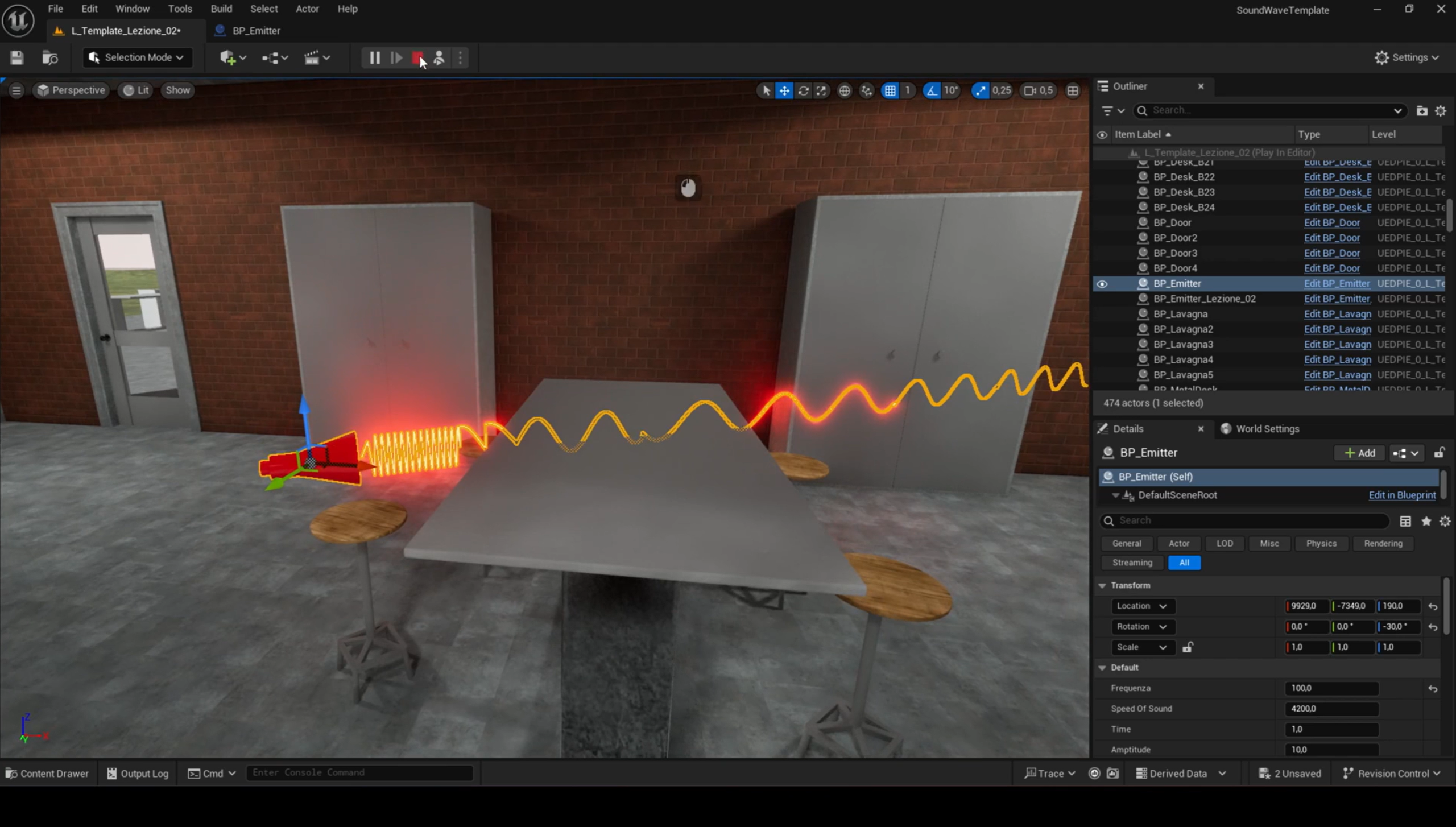The image size is (1456, 827).
Task: Toggle BP_Emitter visibility eye icon
Action: [x=1102, y=283]
